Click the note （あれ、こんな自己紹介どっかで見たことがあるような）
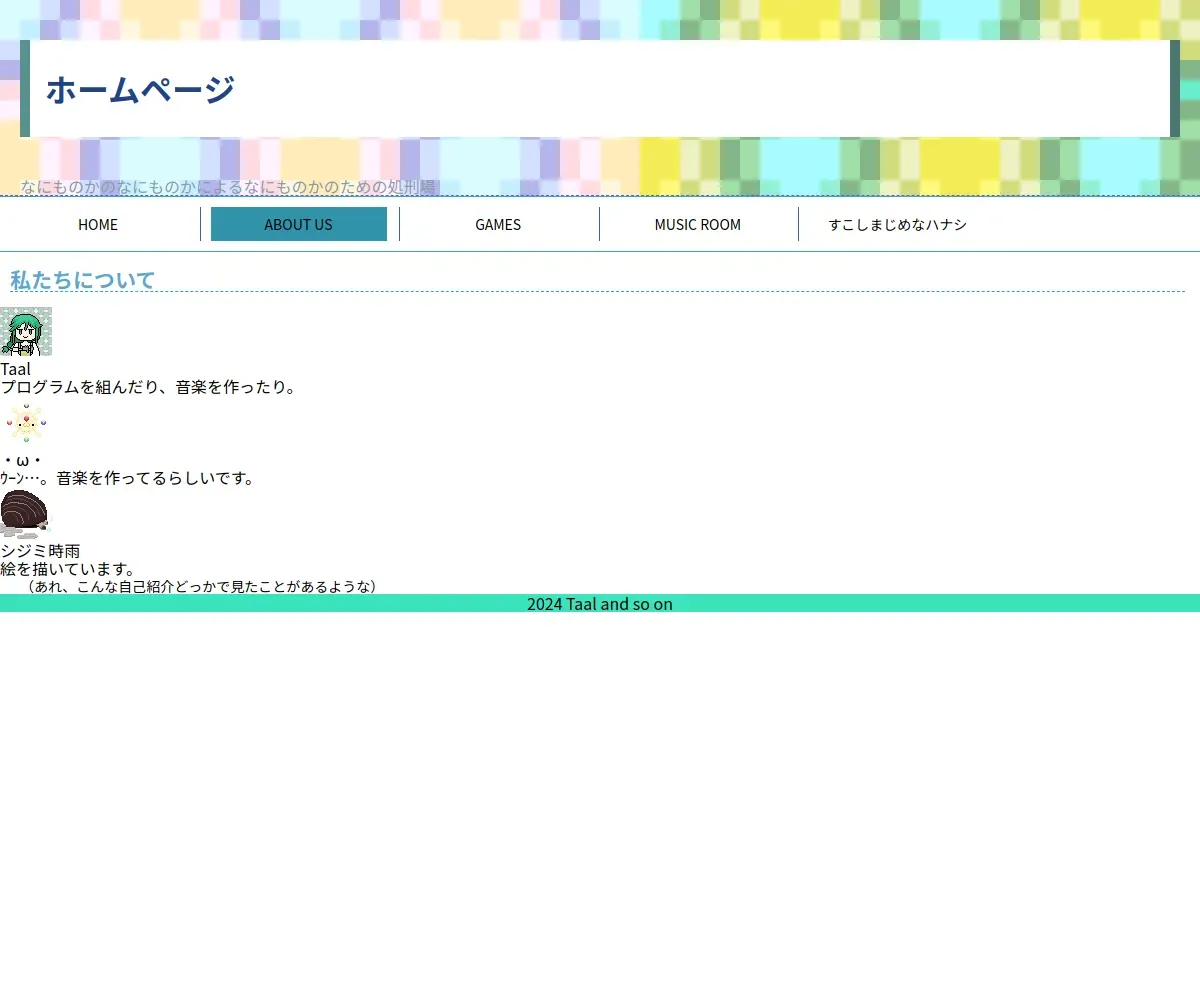1200x1000 pixels. coord(201,586)
